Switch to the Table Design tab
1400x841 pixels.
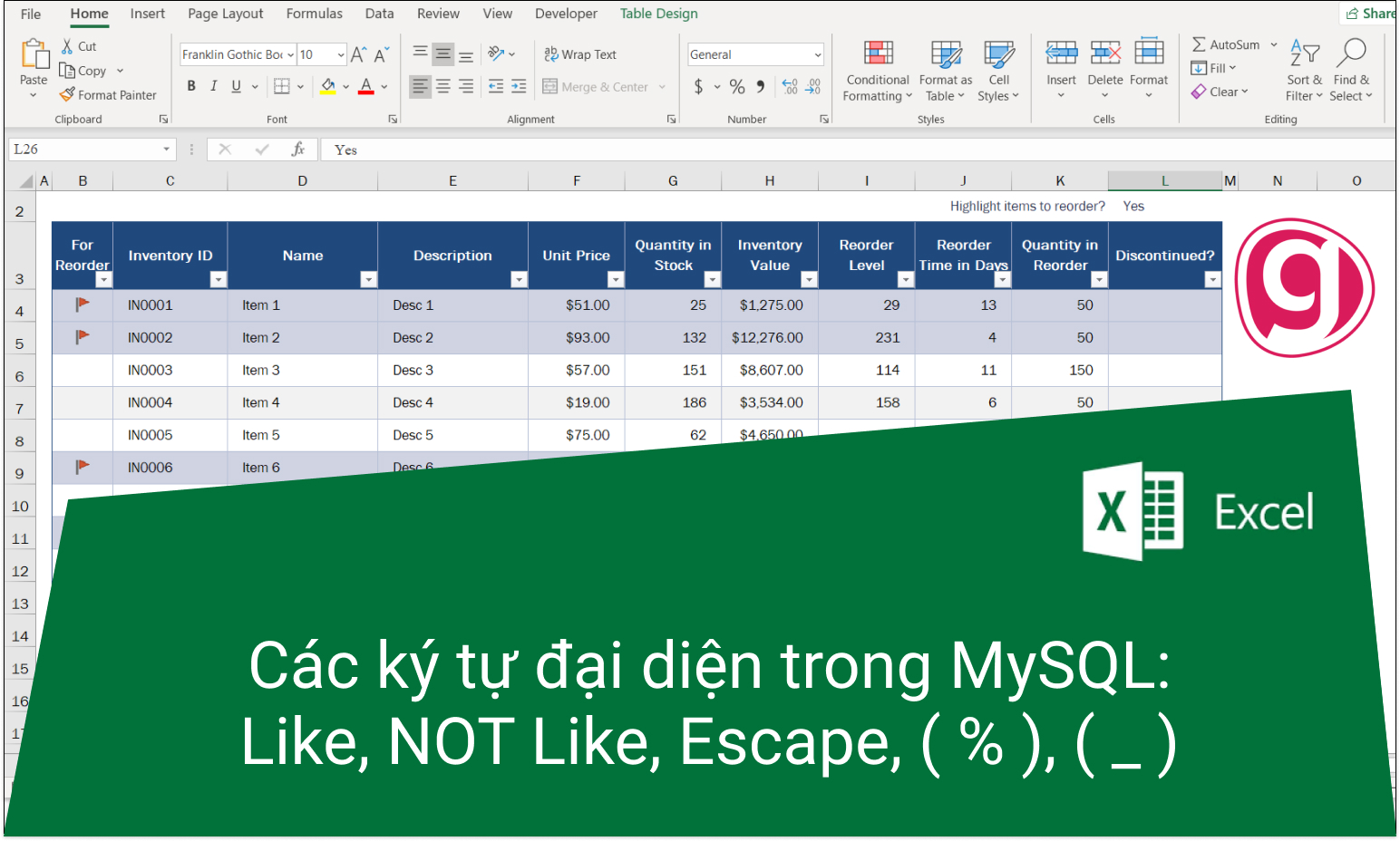[x=658, y=14]
